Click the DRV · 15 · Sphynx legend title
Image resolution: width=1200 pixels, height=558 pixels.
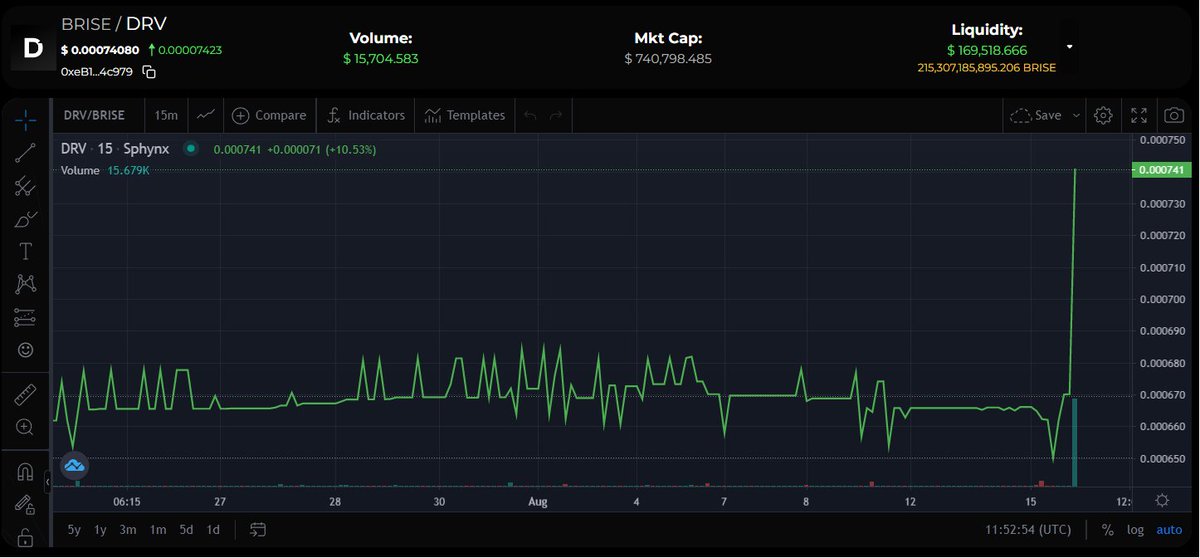click(115, 148)
